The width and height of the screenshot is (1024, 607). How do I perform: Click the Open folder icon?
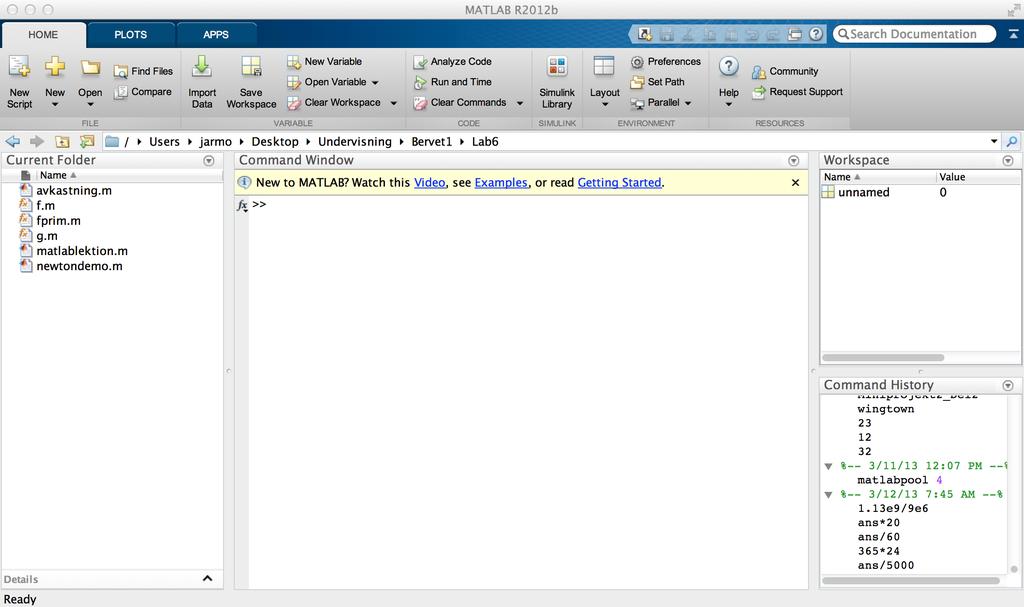click(90, 67)
